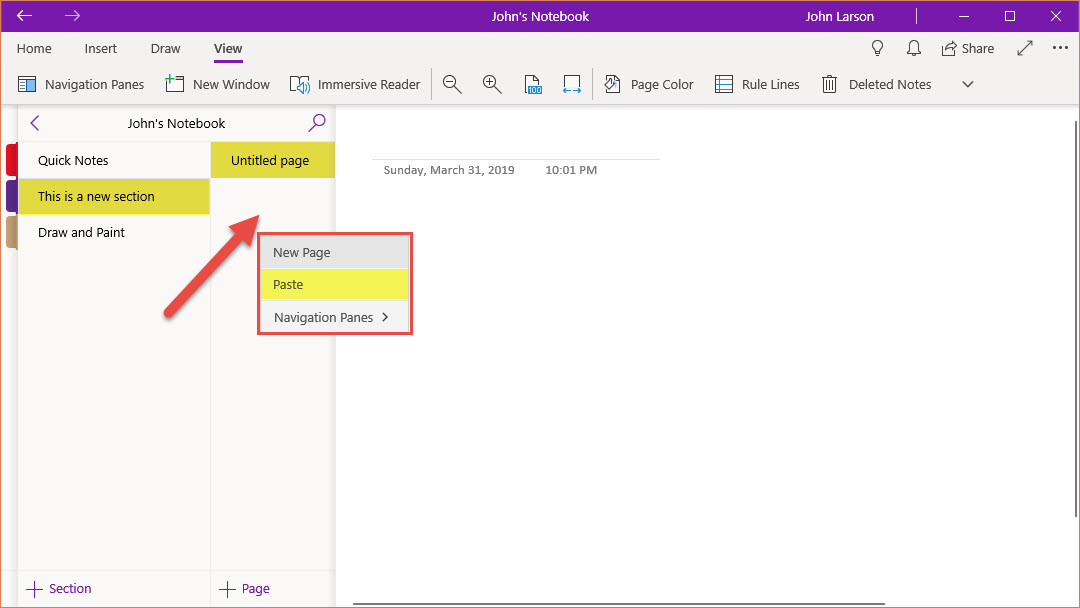The height and width of the screenshot is (608, 1080).
Task: Search the notebook with magnifier icon
Action: click(317, 123)
